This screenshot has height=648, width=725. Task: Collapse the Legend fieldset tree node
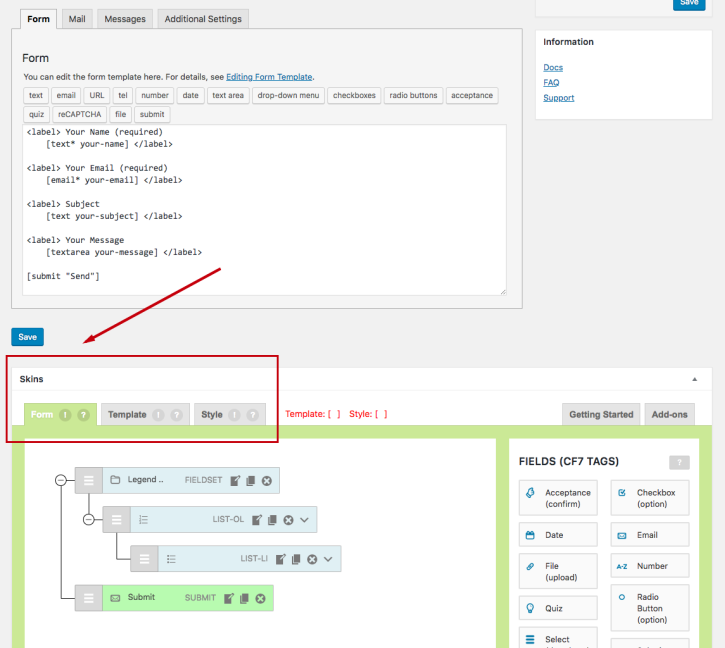point(60,481)
